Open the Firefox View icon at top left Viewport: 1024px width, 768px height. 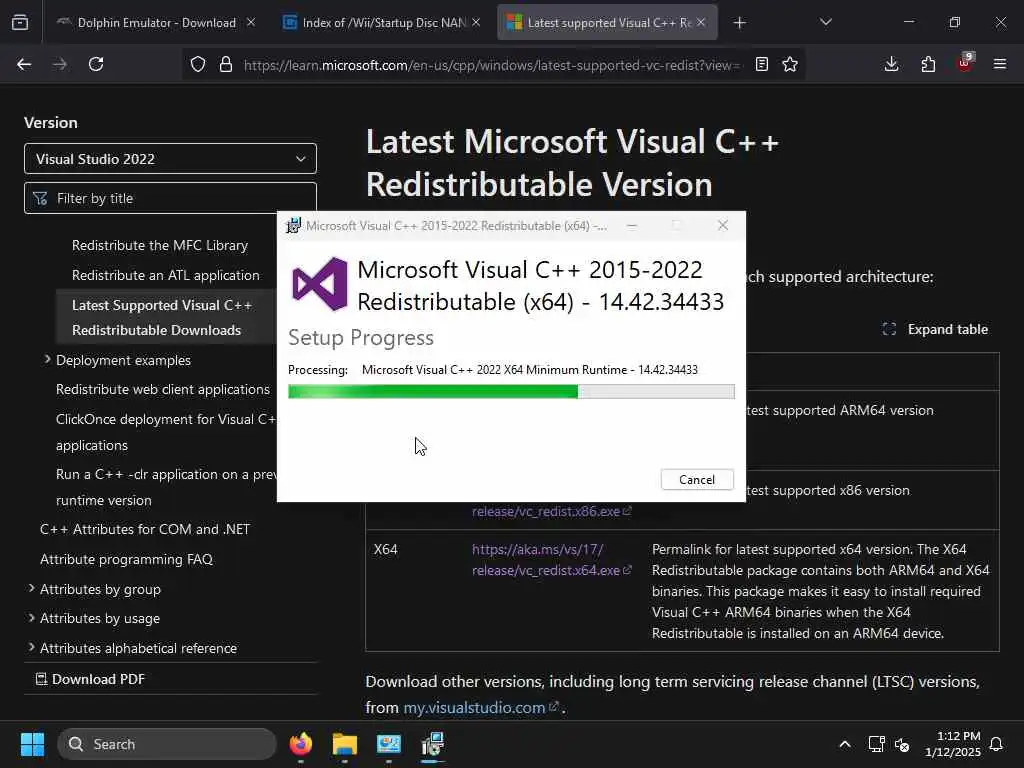(x=20, y=22)
